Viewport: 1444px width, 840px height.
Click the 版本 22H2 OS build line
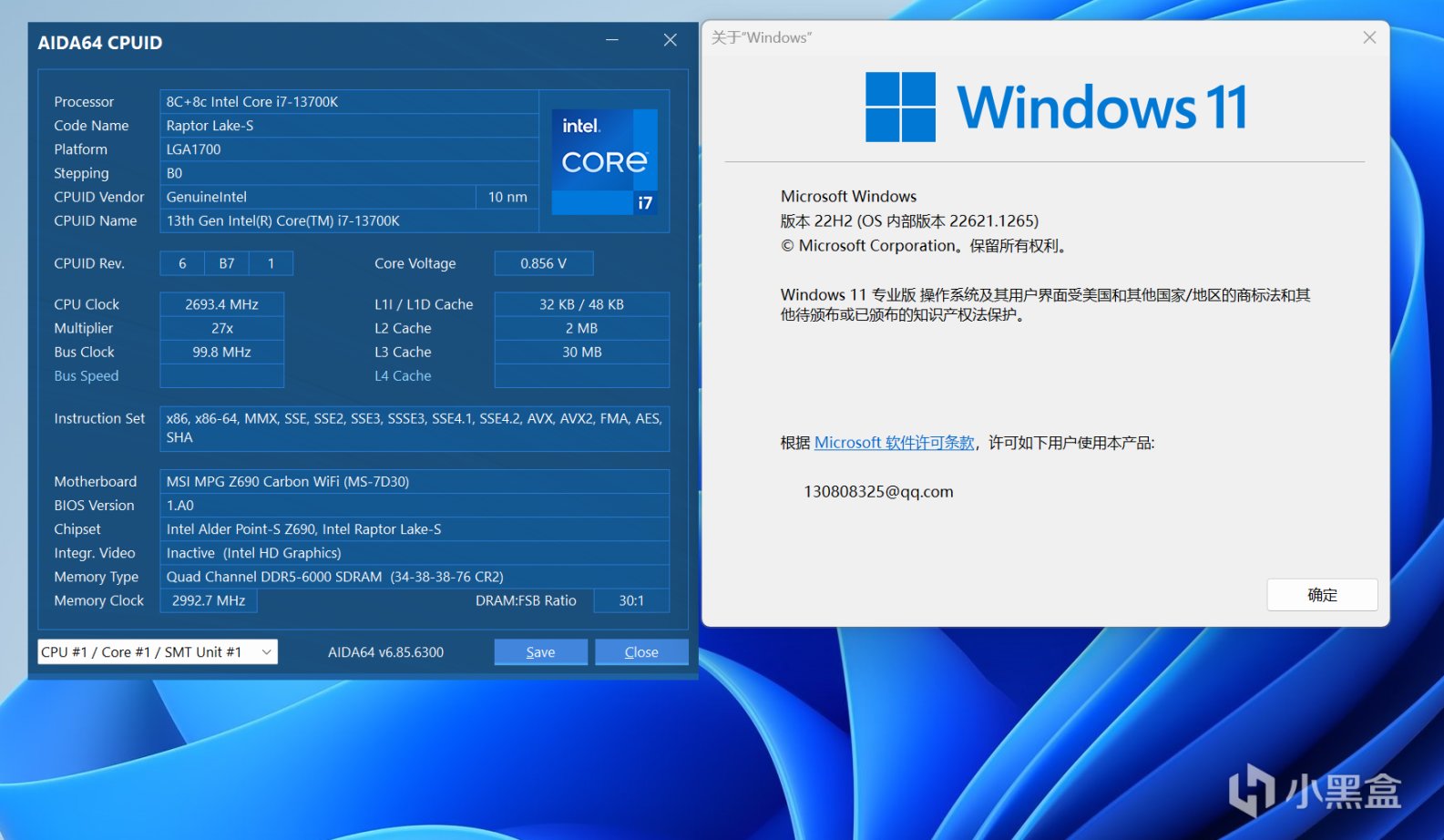coord(909,220)
